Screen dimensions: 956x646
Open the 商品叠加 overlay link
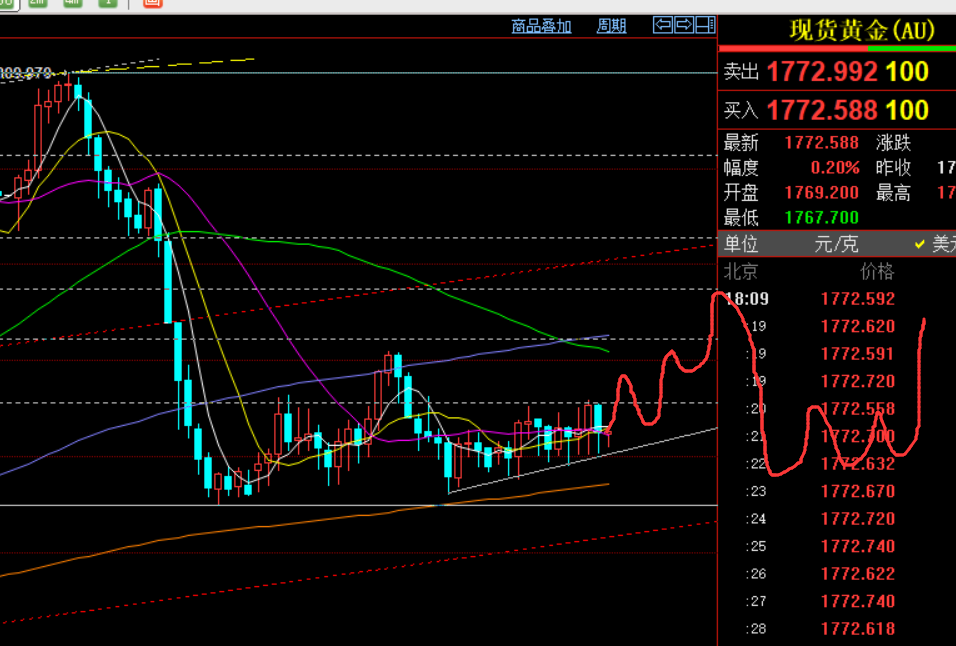pos(541,27)
